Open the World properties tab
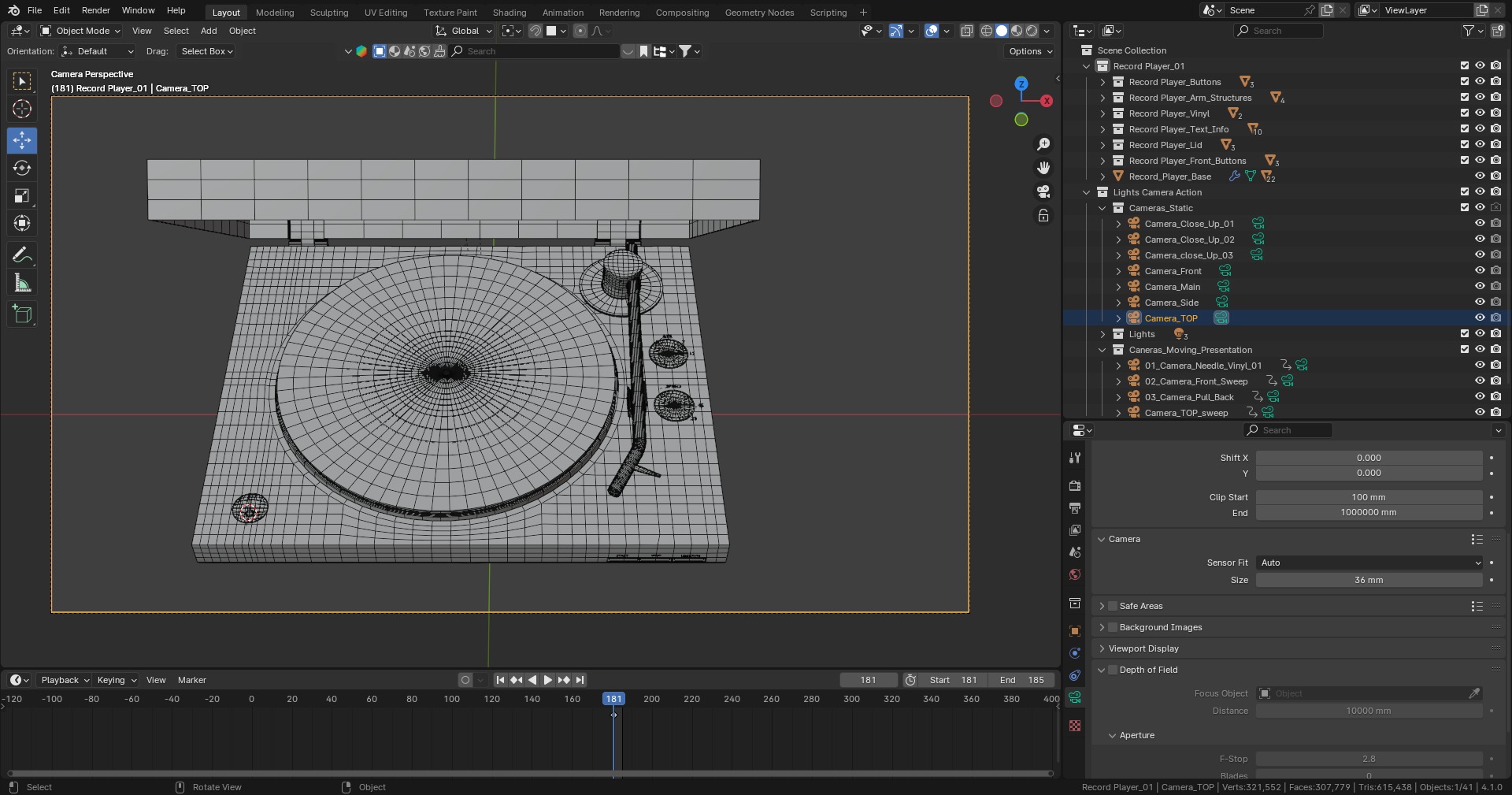 coord(1075,574)
